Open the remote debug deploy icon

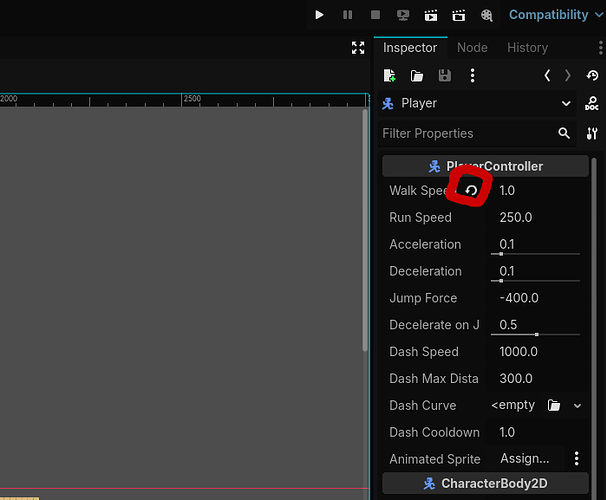click(x=403, y=15)
